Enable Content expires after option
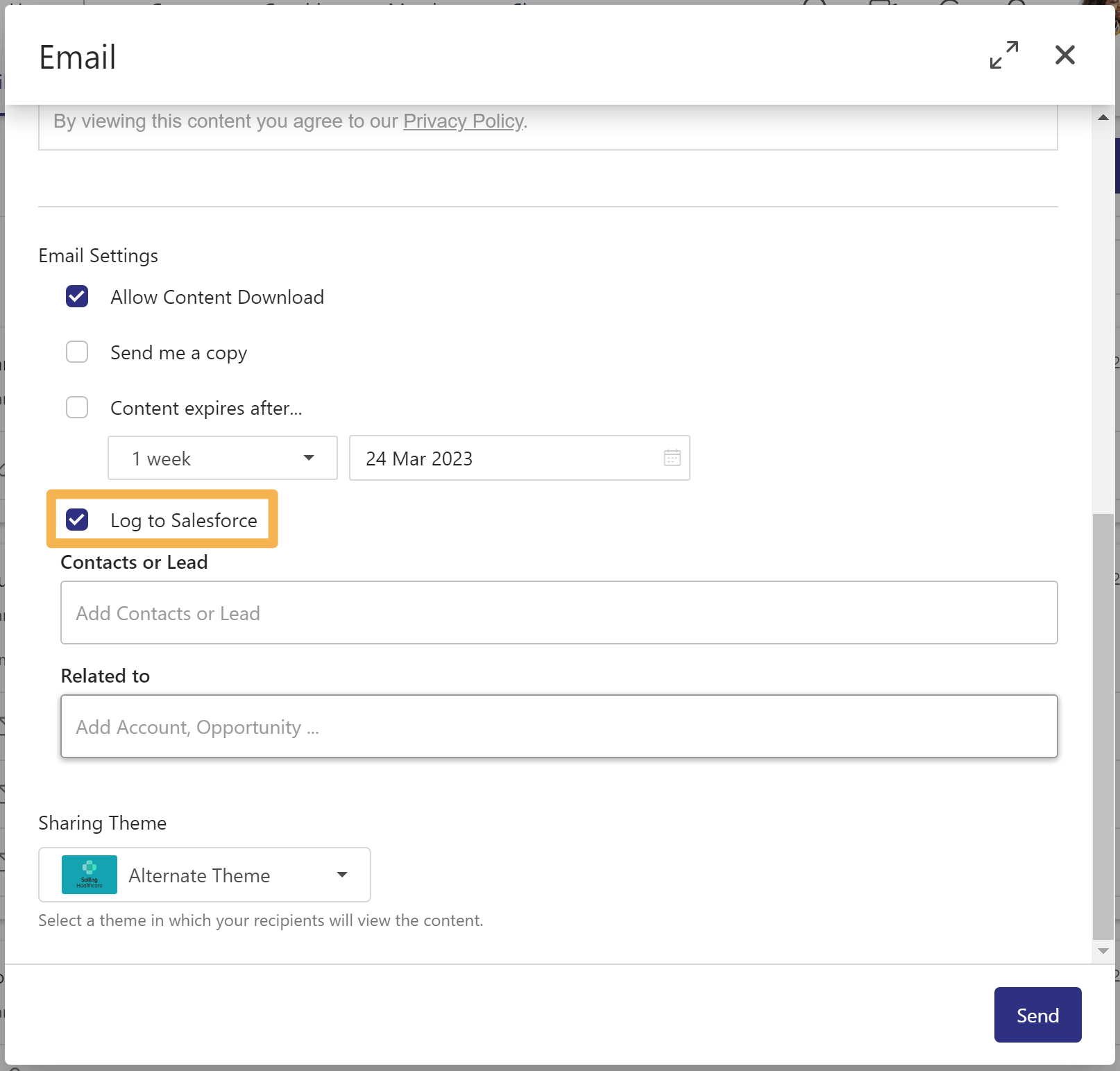Screen dimensions: 1120x1071 point(76,407)
